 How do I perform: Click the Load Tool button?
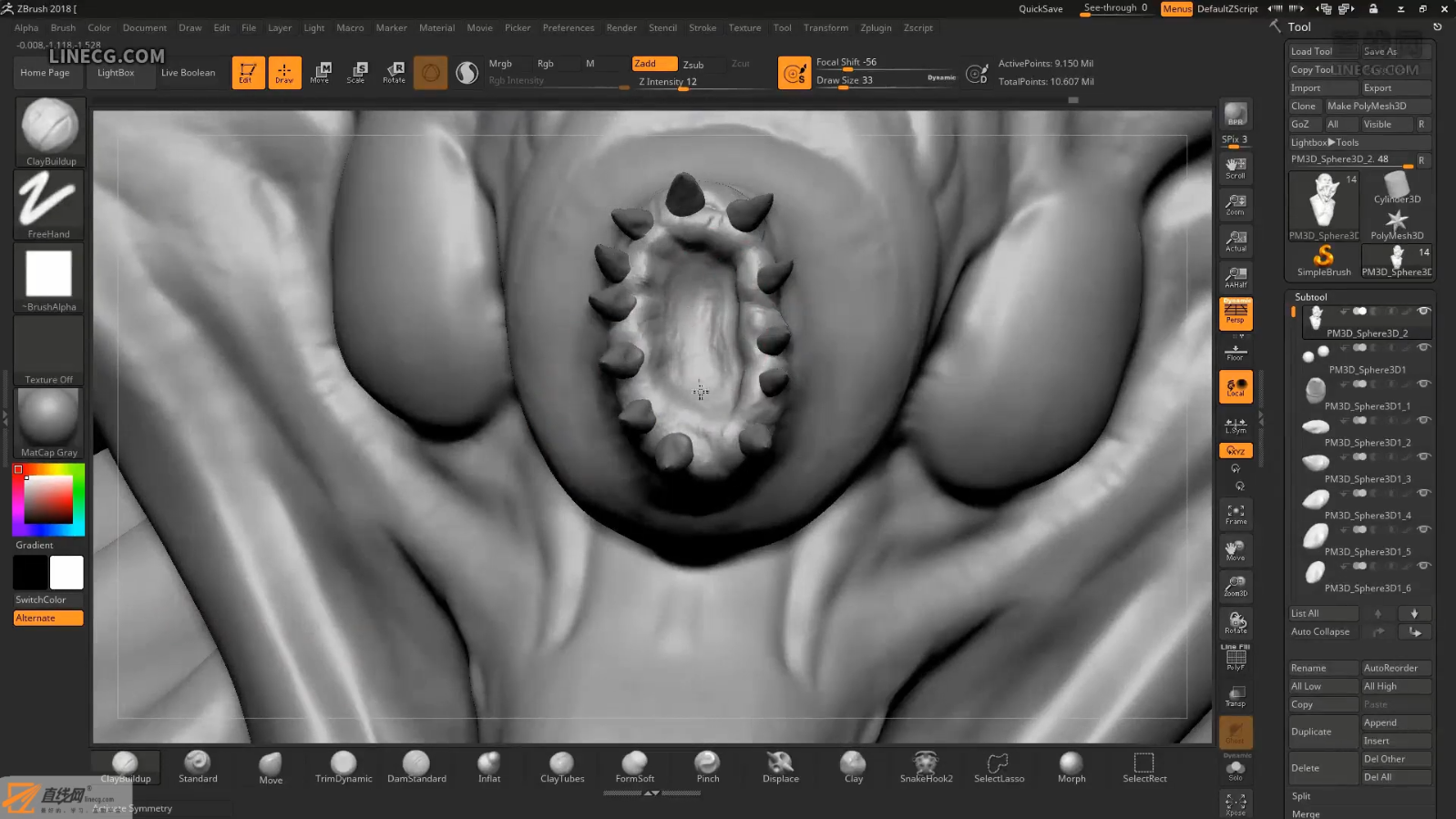click(x=1323, y=51)
